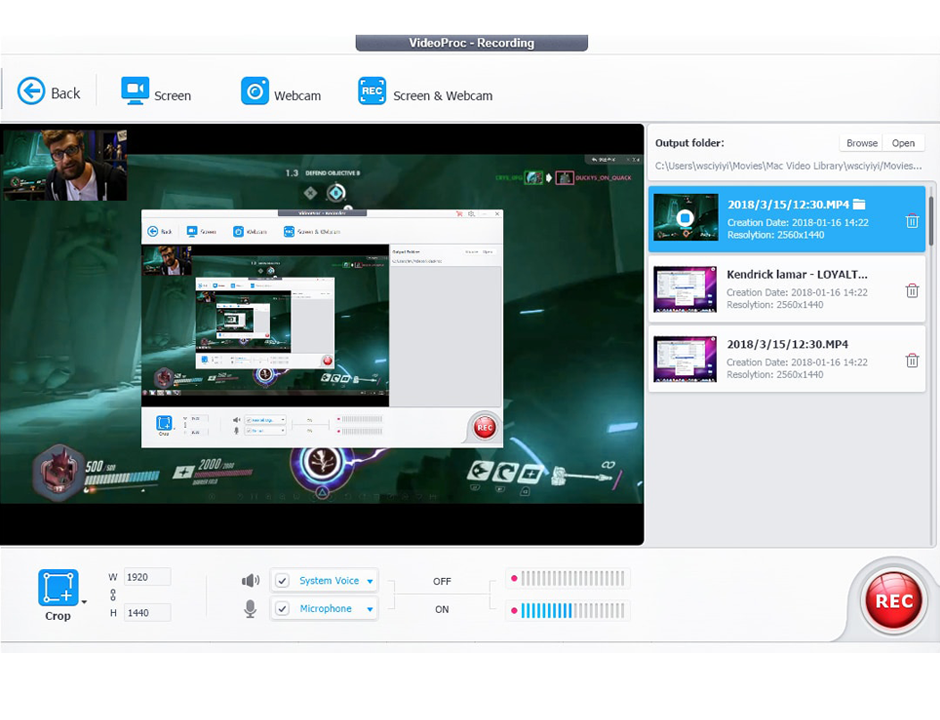The image size is (940, 720).
Task: Edit the width W field showing 1920
Action: (147, 577)
